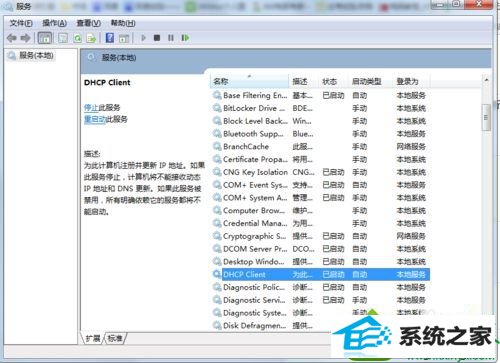Open the 帮助(H) menu
The width and height of the screenshot is (500, 363).
tap(123, 23)
